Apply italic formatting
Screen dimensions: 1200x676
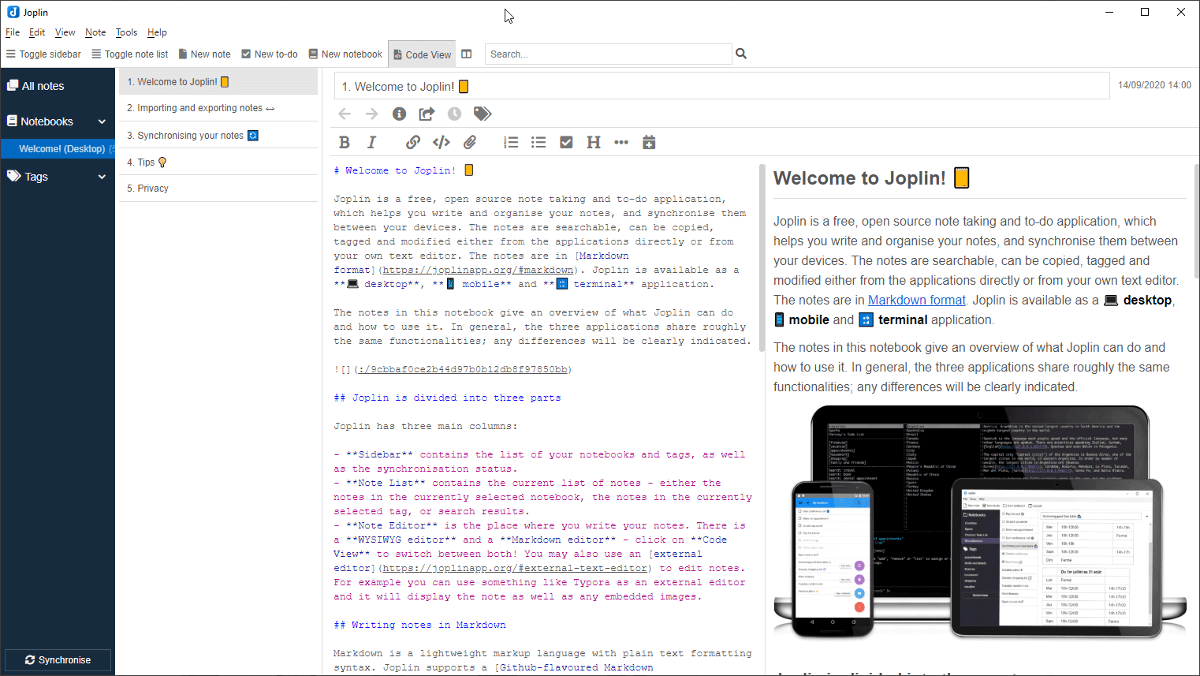click(372, 142)
